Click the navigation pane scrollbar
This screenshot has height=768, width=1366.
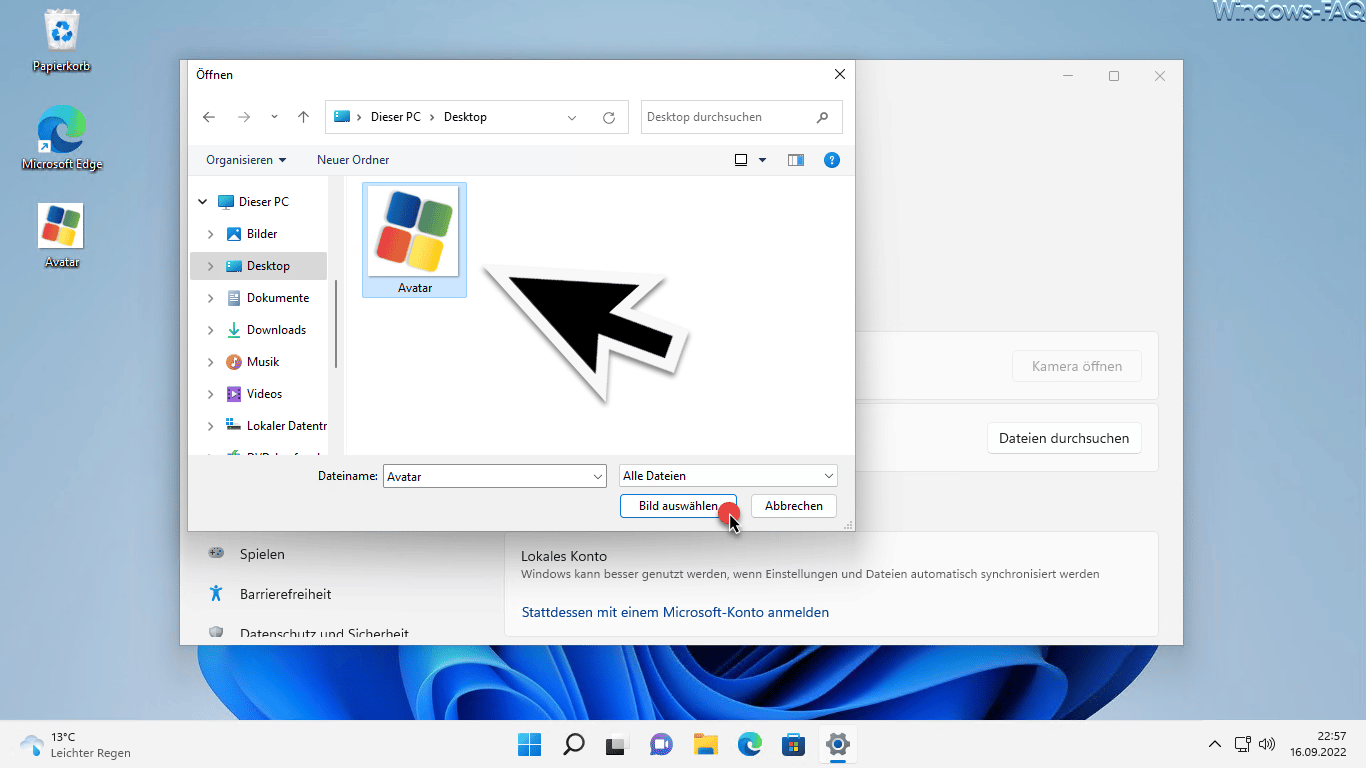[x=337, y=323]
